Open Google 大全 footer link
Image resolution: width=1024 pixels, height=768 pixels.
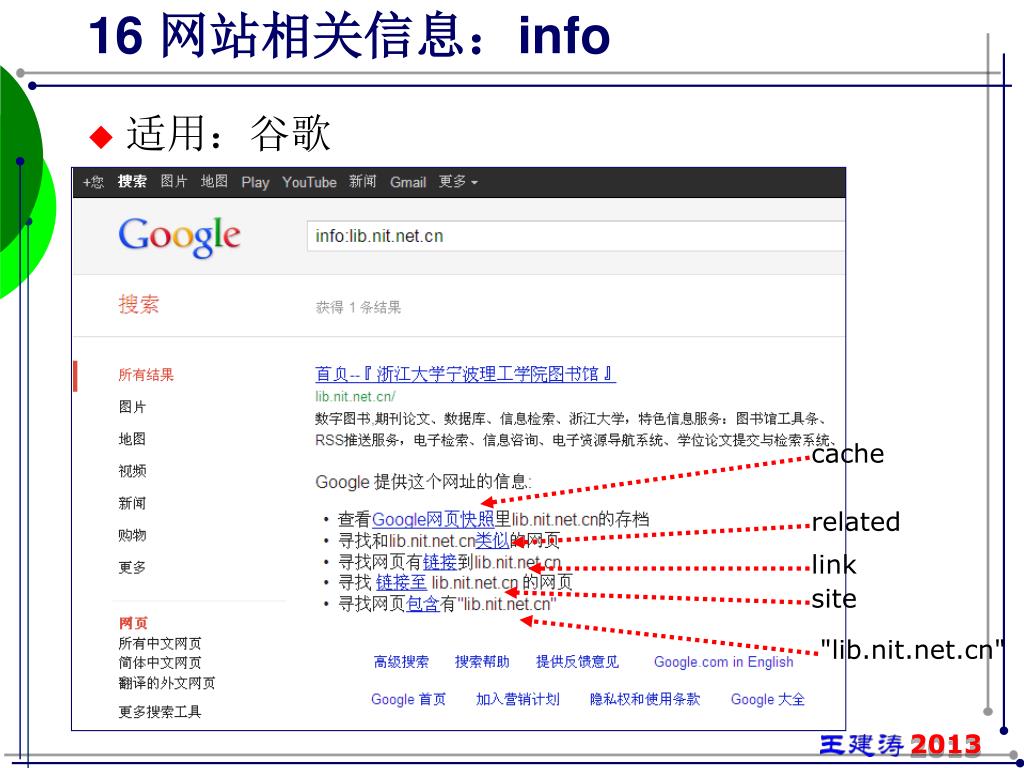pos(768,699)
